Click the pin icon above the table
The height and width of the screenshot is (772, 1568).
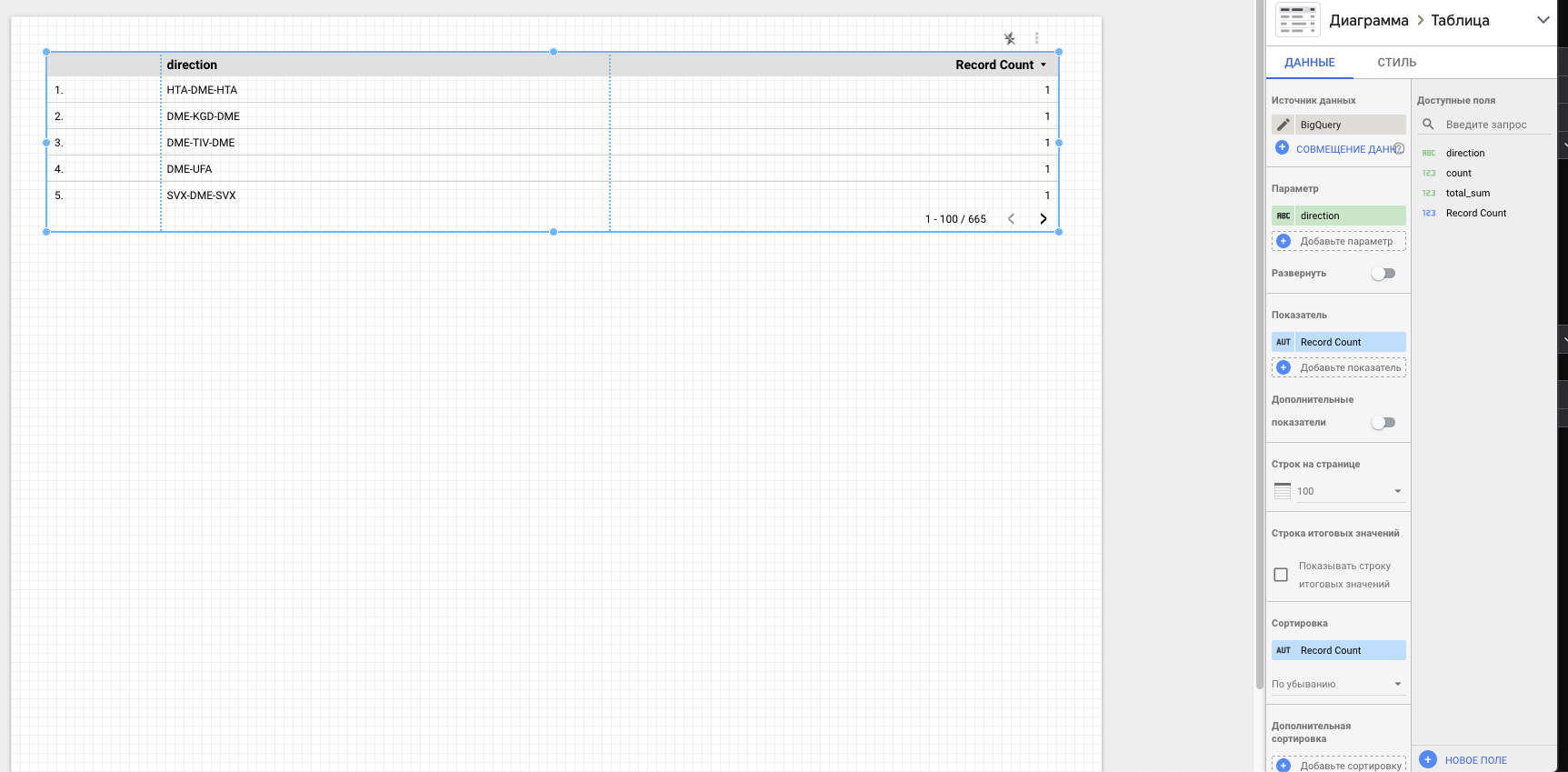[1009, 38]
